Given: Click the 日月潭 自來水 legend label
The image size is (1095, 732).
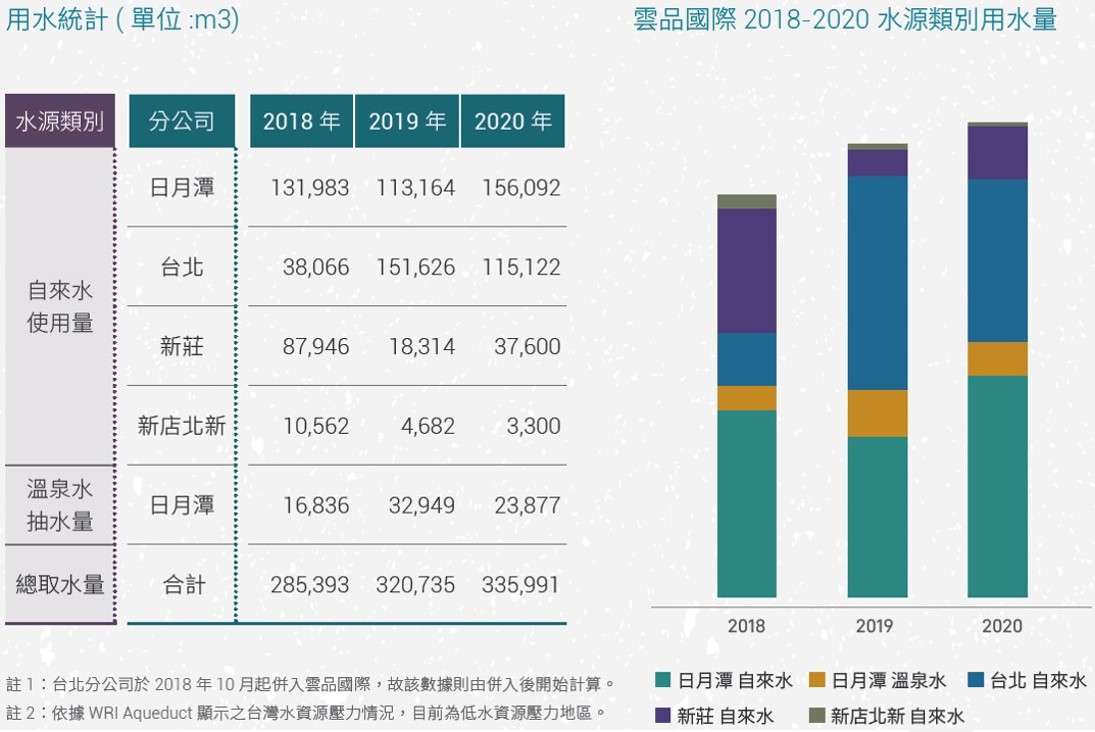Looking at the screenshot, I should coord(735,680).
